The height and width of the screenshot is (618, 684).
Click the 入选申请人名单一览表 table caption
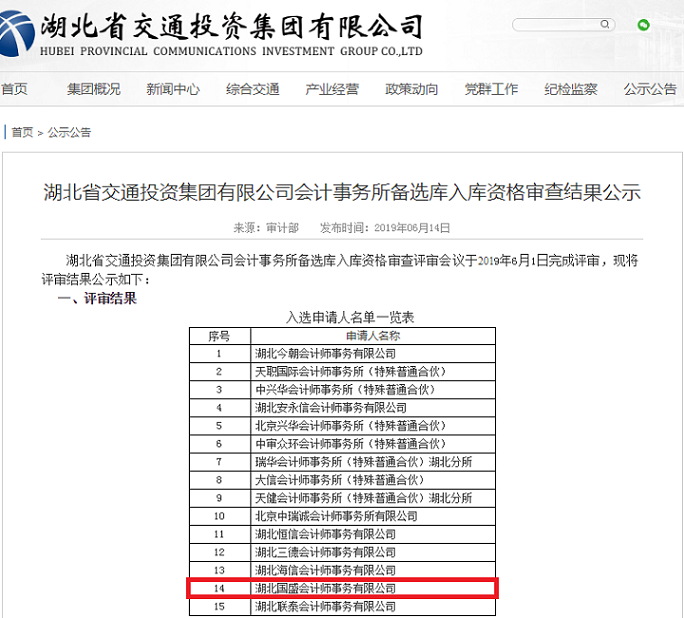(350, 317)
